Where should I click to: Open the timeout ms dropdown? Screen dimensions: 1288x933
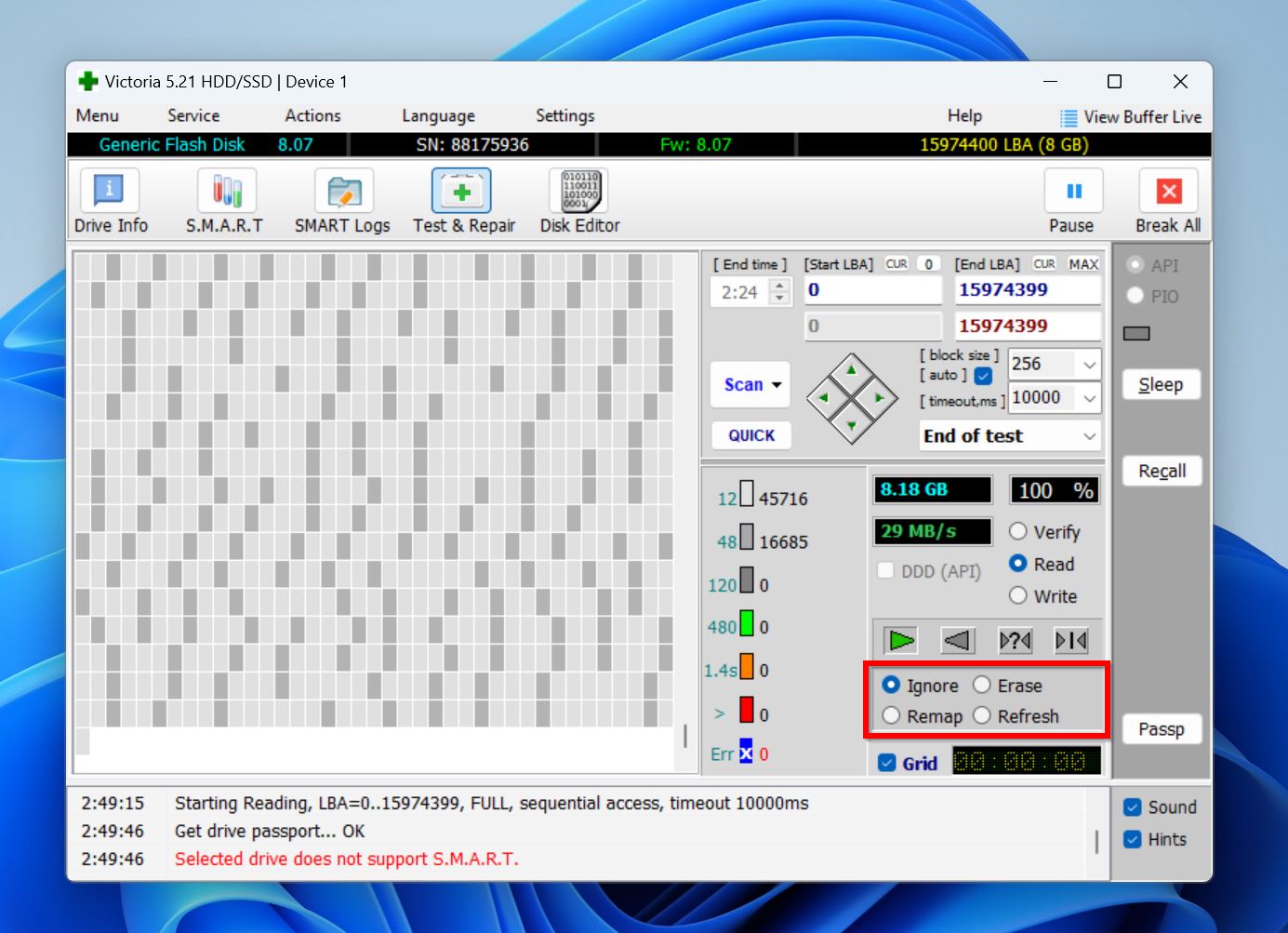[x=1089, y=398]
